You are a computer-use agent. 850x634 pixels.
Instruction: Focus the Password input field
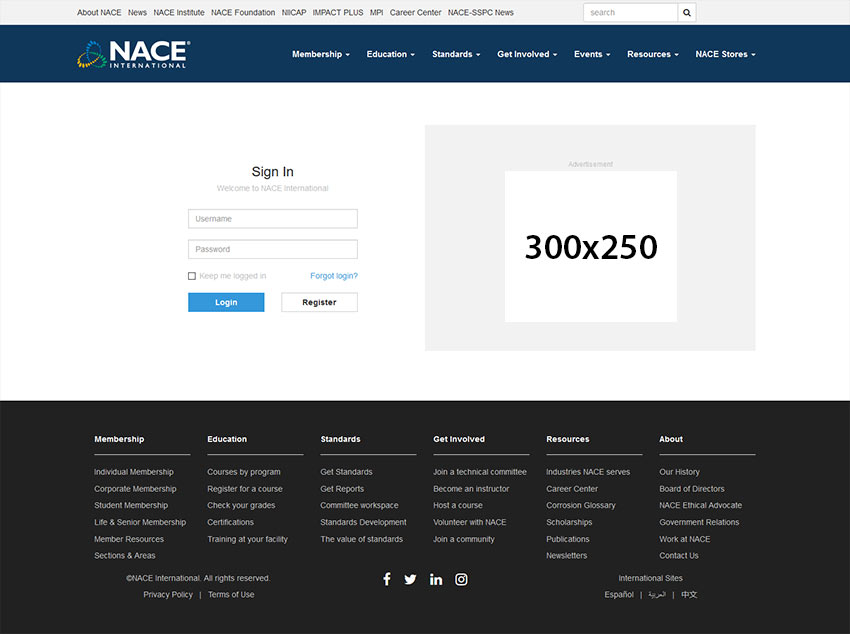(273, 249)
